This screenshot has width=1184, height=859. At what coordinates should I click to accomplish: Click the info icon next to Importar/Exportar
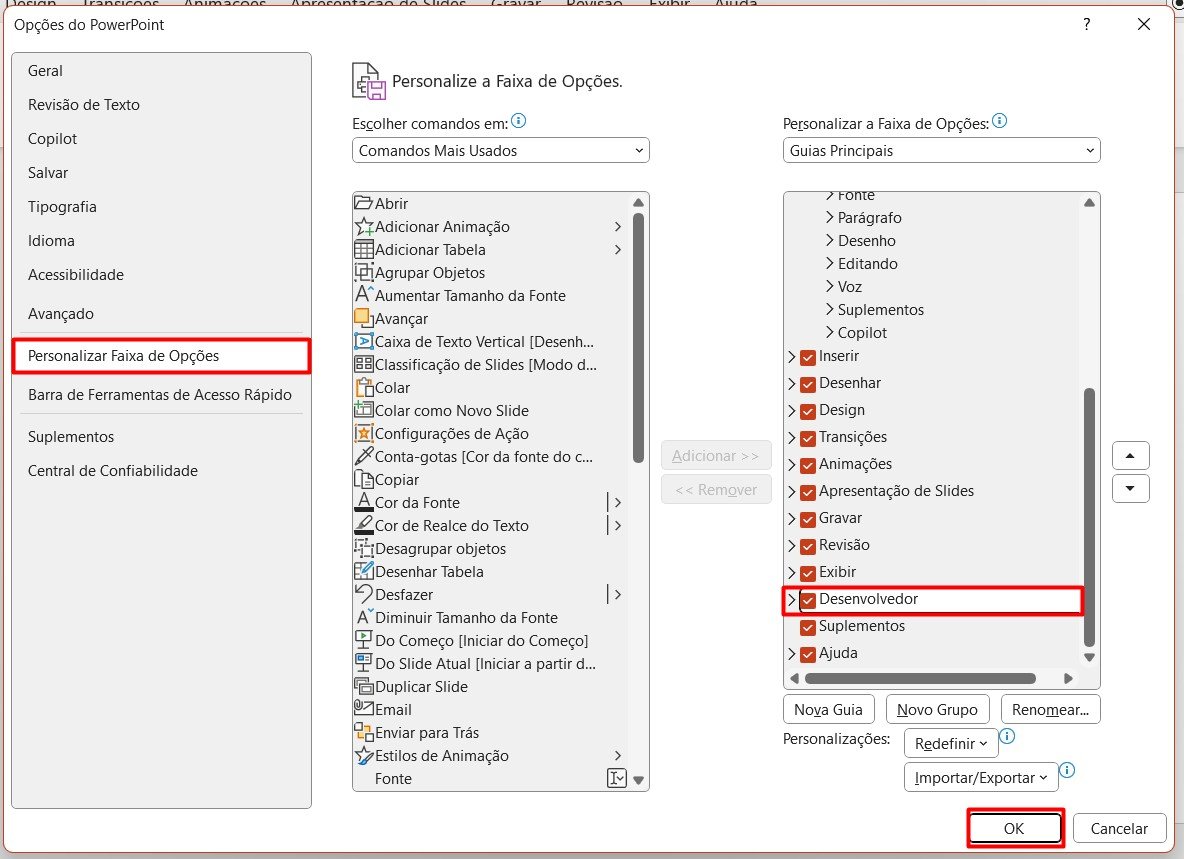(x=1067, y=770)
